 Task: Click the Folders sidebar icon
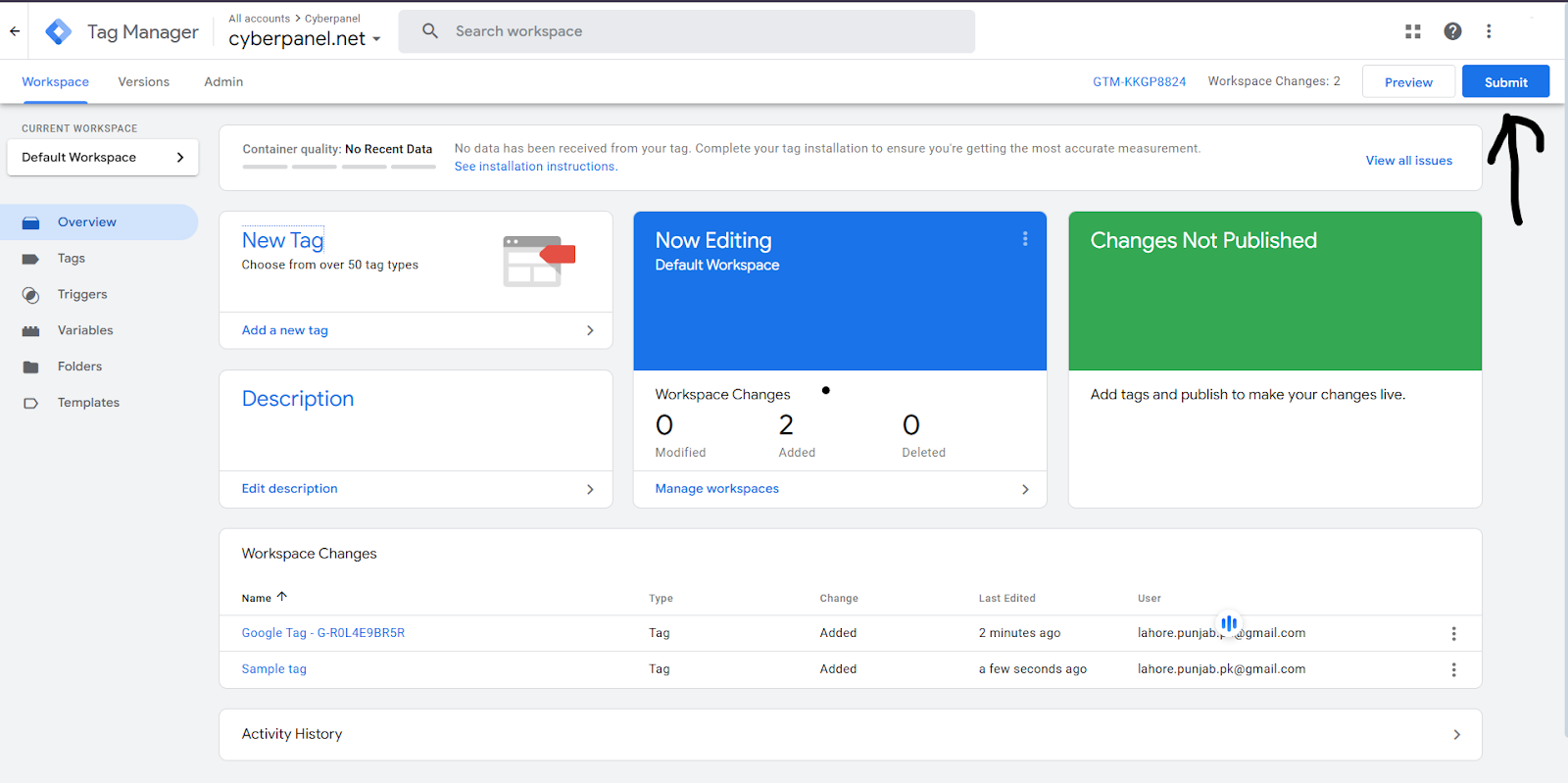(x=30, y=367)
